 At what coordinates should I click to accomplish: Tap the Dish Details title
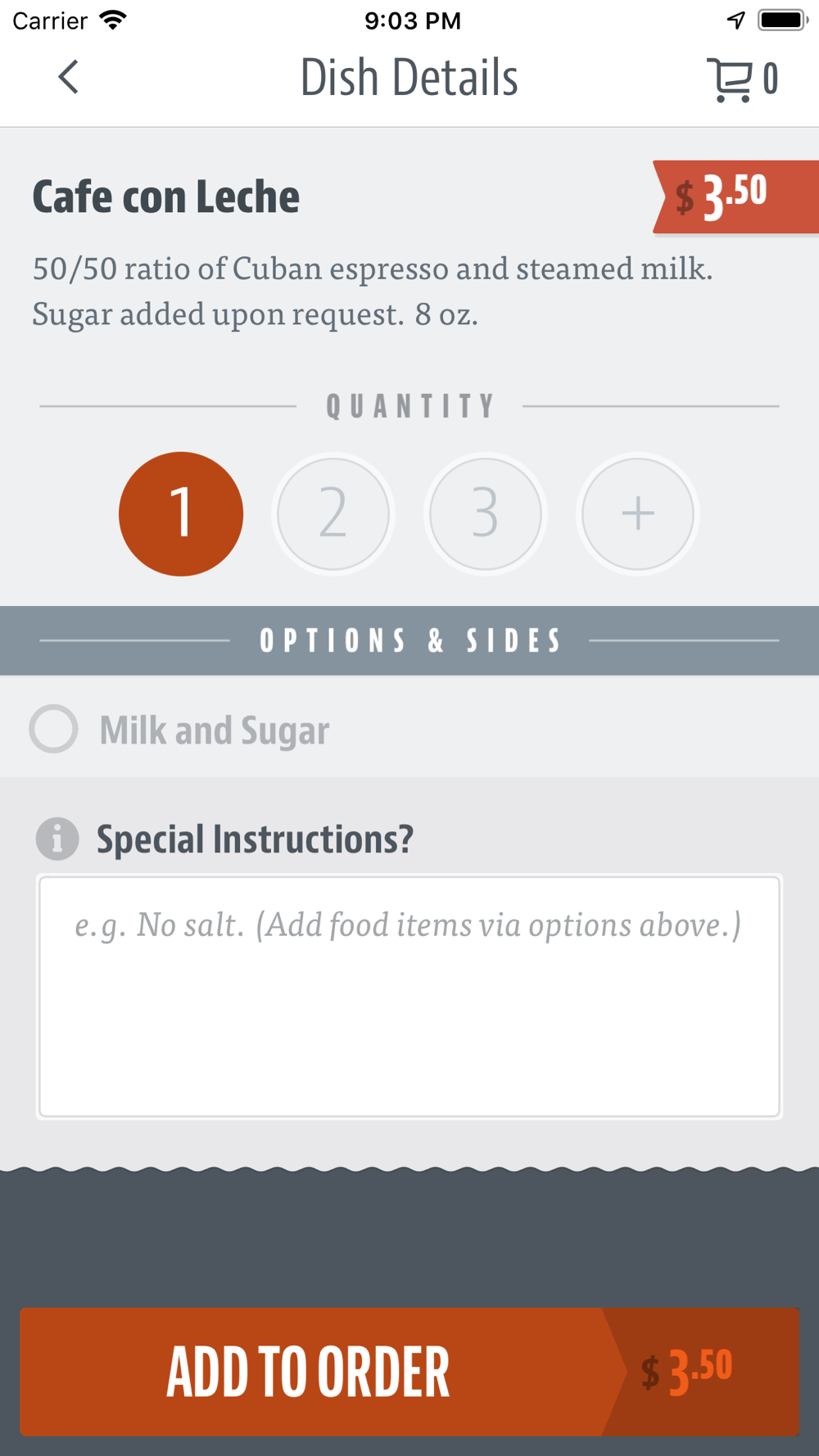(x=409, y=78)
